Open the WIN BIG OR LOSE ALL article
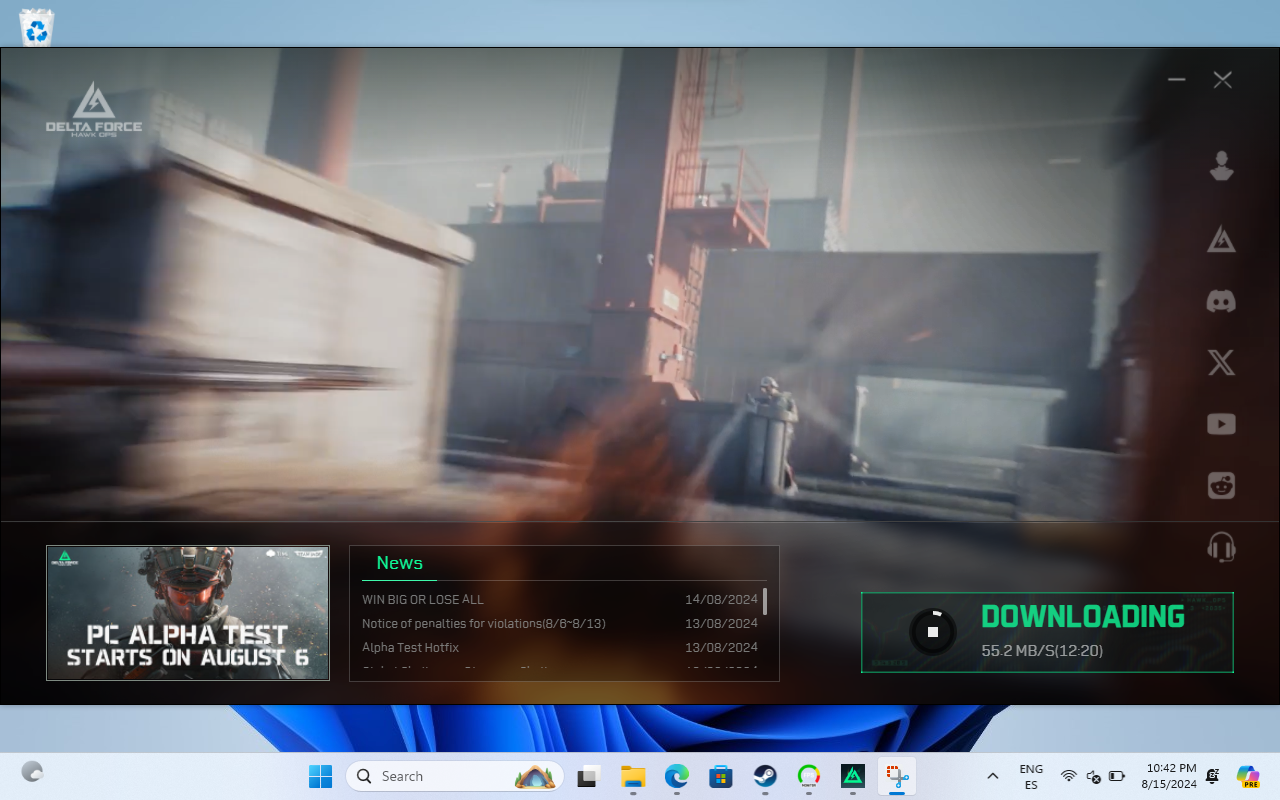 click(x=423, y=600)
